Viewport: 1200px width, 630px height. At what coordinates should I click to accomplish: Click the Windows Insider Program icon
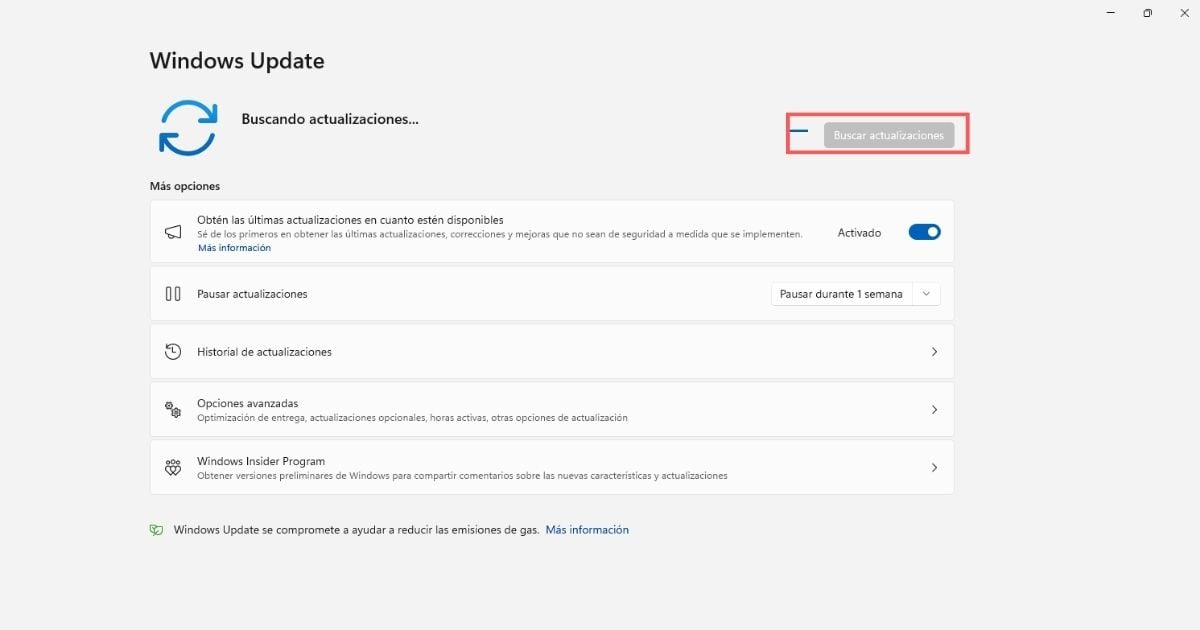(173, 468)
